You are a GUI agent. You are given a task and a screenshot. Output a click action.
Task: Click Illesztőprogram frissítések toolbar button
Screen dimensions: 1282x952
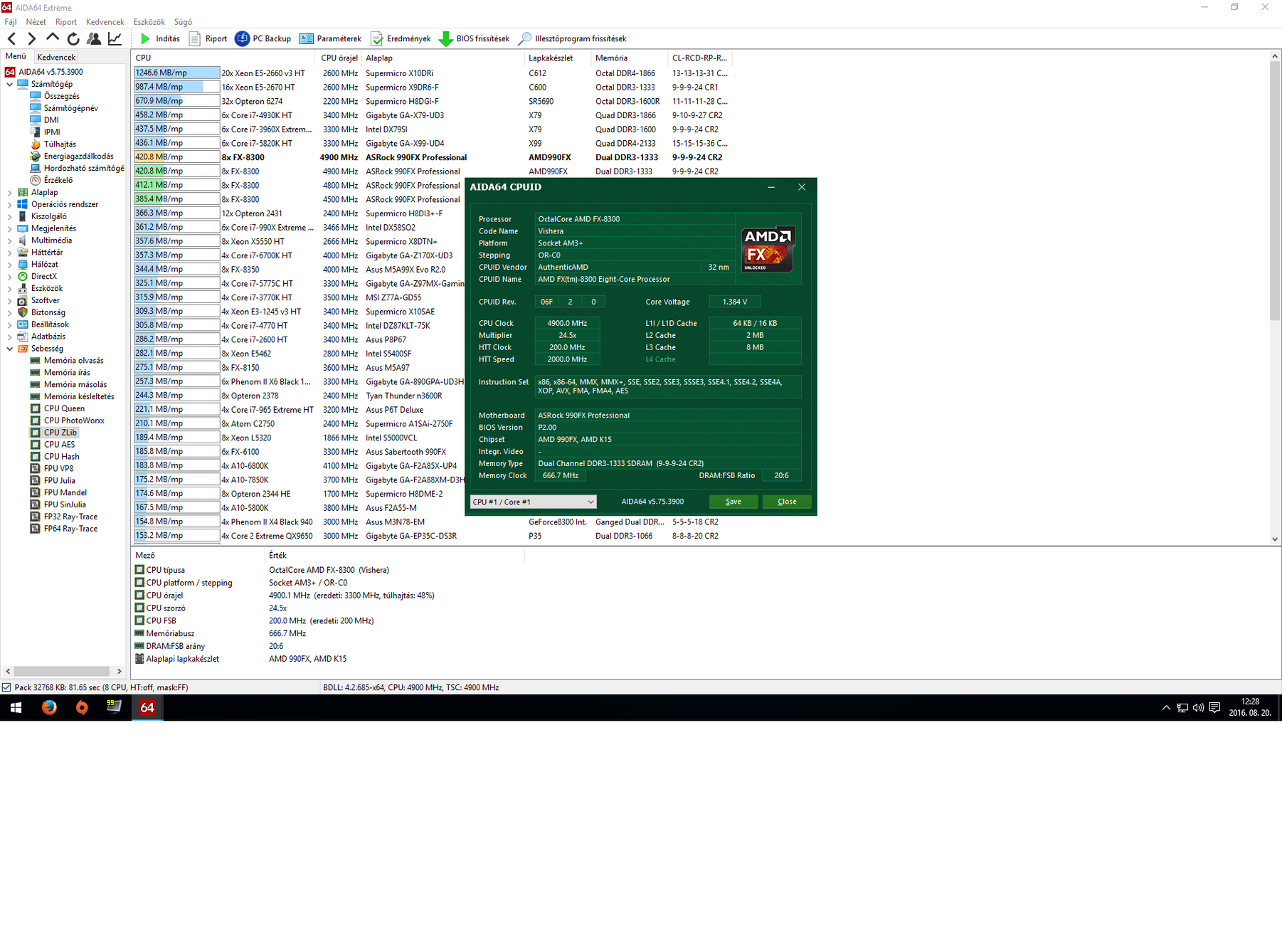tap(573, 38)
